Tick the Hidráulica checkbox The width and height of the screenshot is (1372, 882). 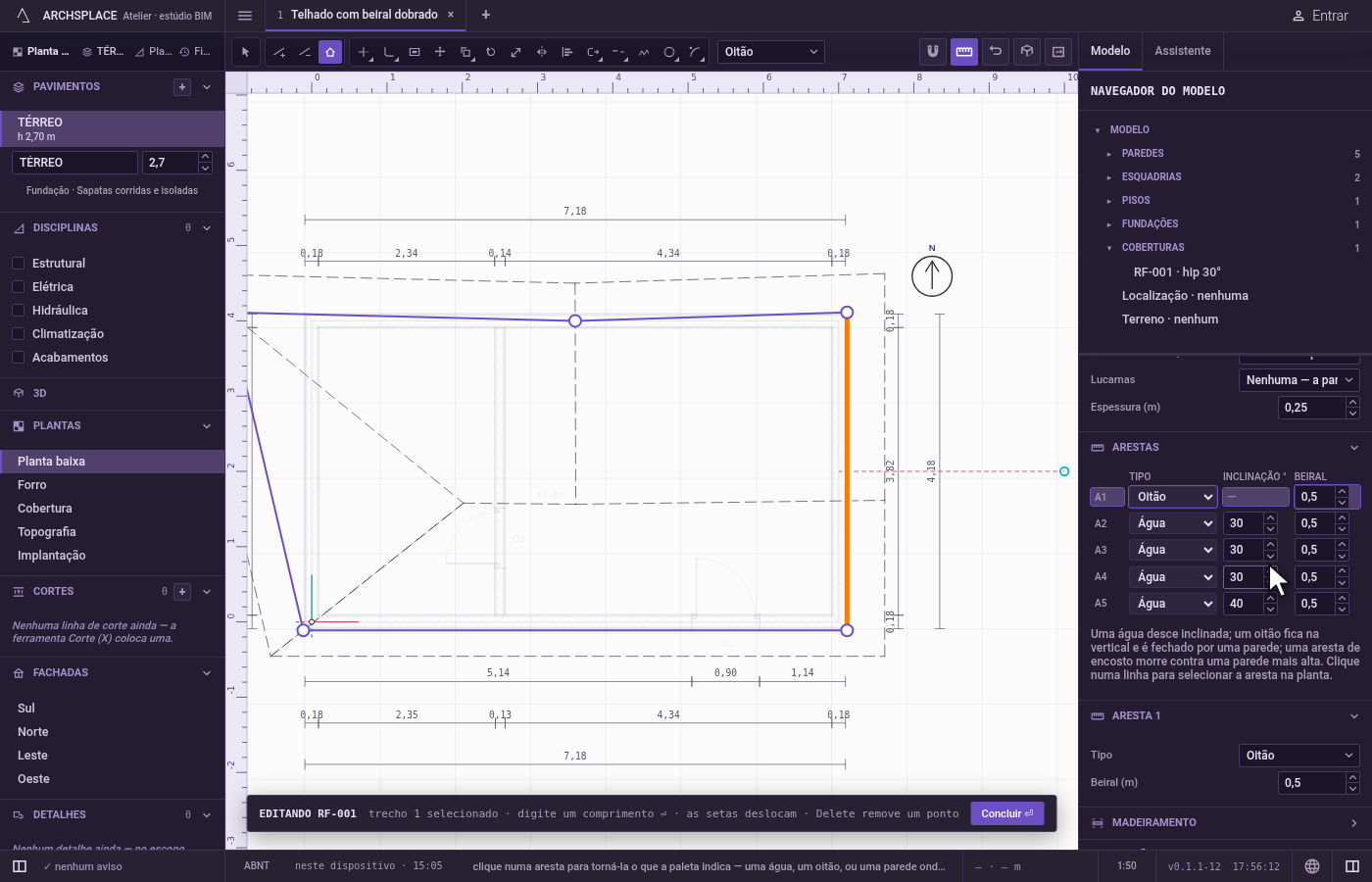(x=18, y=311)
